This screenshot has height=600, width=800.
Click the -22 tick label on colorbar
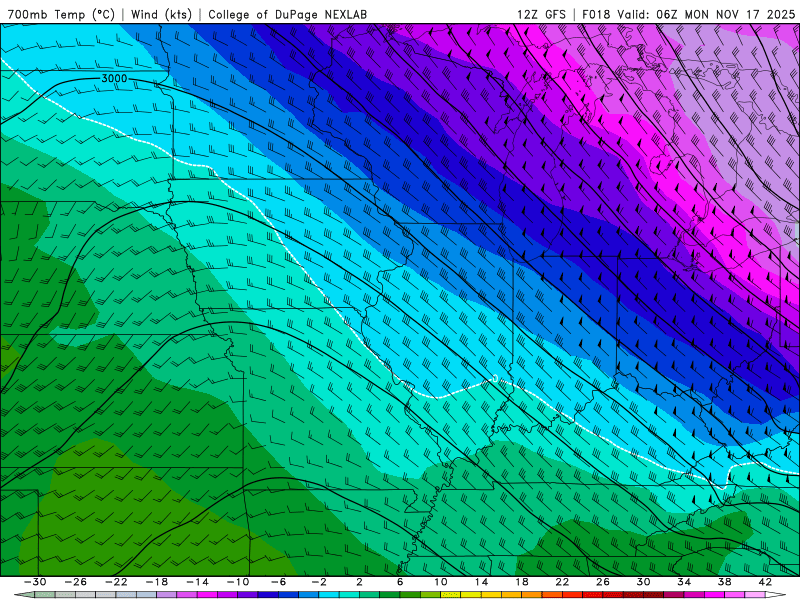pos(116,582)
